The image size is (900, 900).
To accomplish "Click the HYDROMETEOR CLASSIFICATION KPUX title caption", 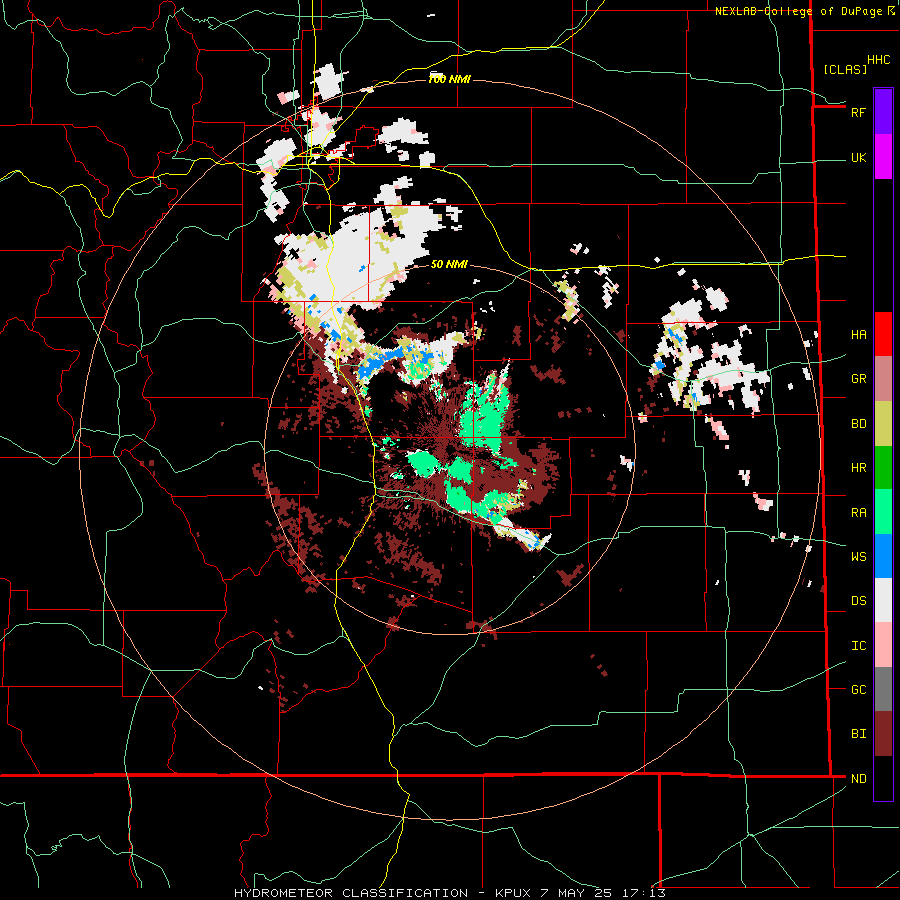I will 450,893.
